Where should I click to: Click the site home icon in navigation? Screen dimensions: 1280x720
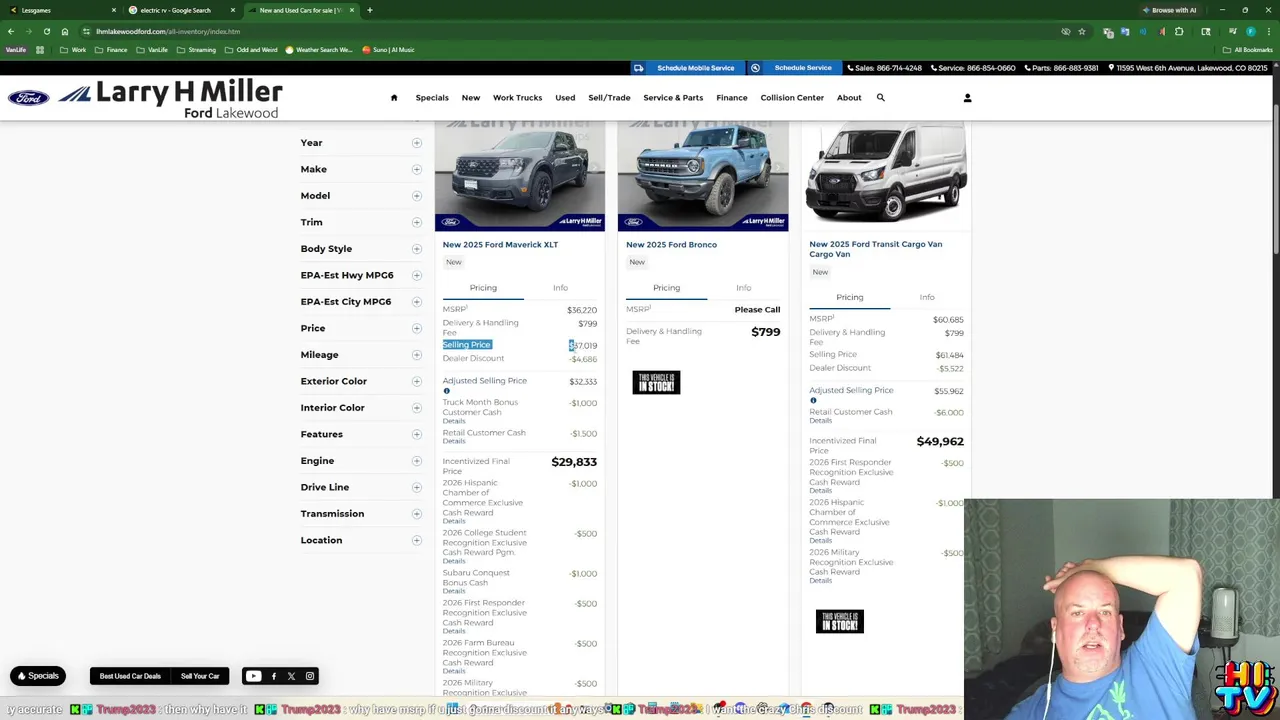394,97
